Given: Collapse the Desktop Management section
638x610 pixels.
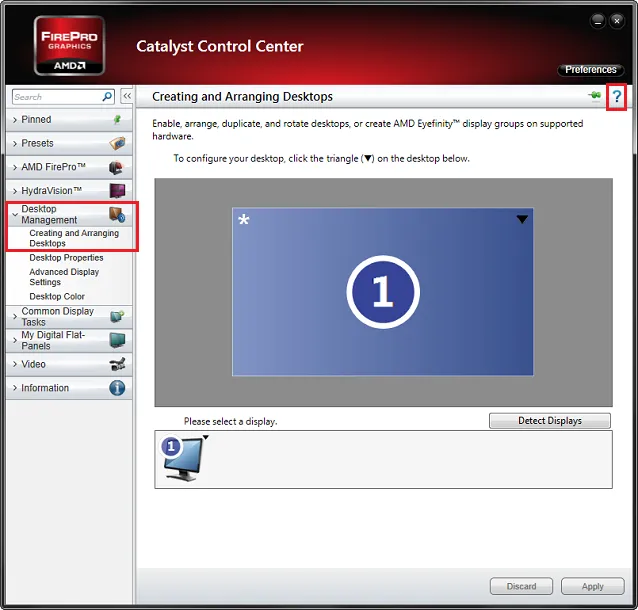Looking at the screenshot, I should [49, 214].
